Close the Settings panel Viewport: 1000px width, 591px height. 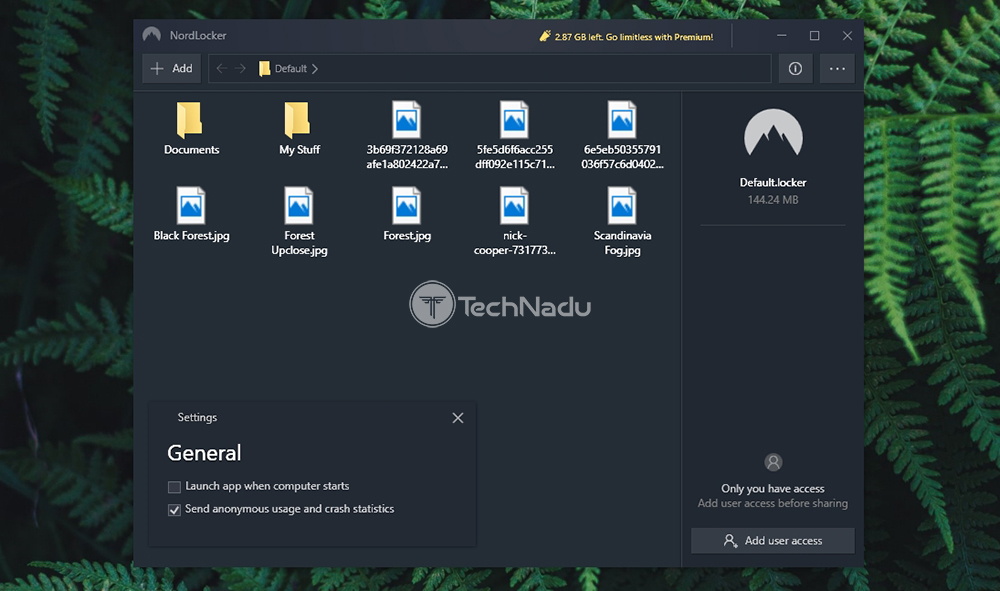[x=458, y=418]
